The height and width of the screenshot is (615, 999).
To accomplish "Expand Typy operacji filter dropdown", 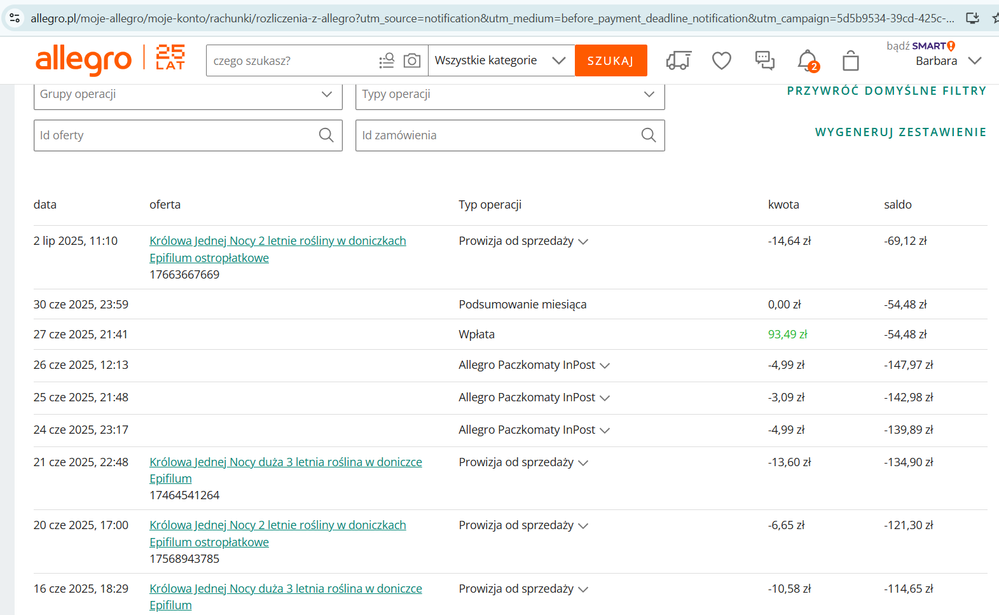I will coord(510,94).
